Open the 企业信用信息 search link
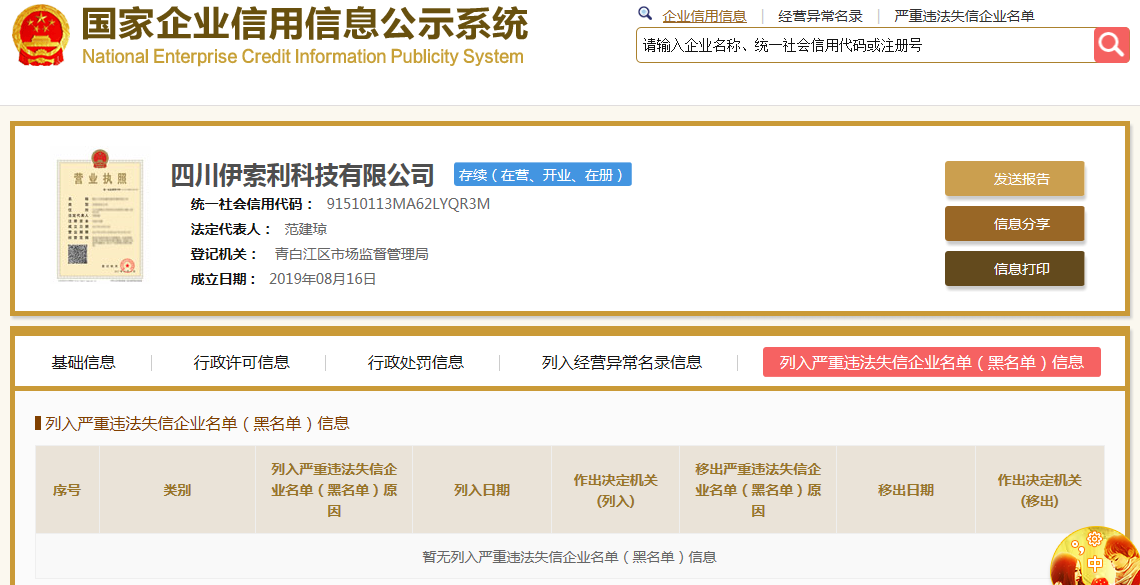 (705, 16)
